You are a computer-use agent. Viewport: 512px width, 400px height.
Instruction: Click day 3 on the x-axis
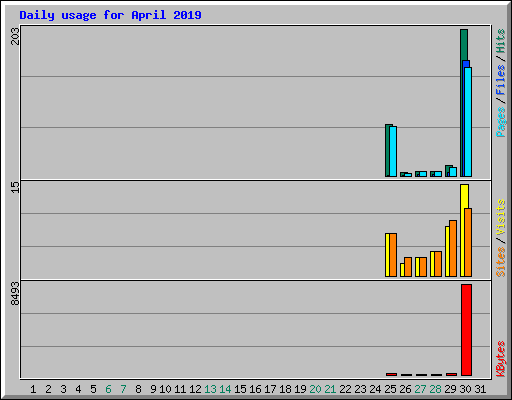pyautogui.click(x=63, y=389)
